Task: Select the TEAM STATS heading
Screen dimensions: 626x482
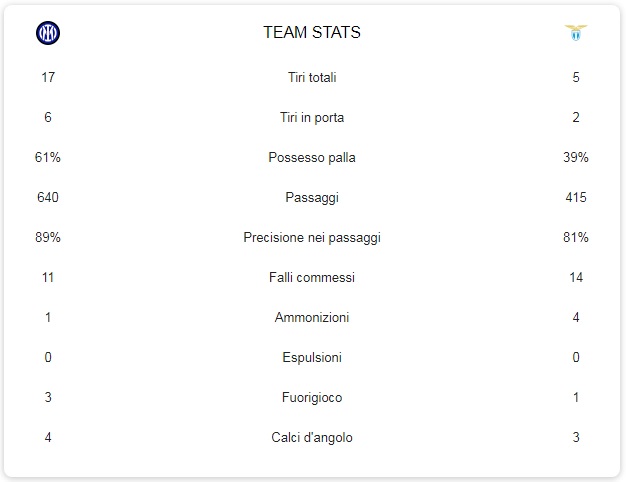Action: point(312,32)
